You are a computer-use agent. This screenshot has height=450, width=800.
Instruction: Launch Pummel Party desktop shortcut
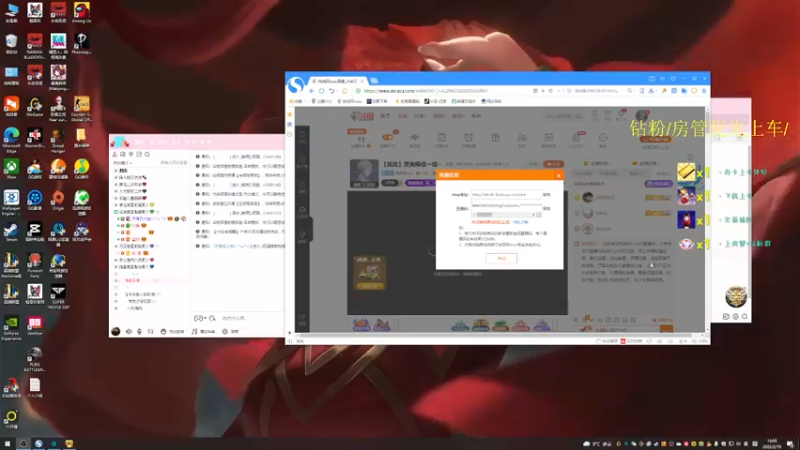pos(35,265)
